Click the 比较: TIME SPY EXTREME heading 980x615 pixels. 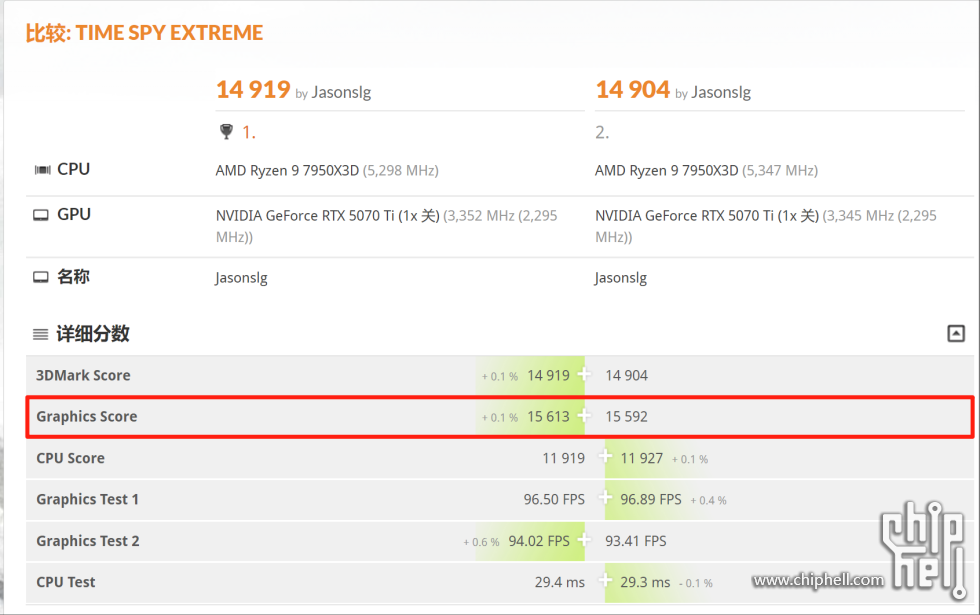(x=144, y=32)
